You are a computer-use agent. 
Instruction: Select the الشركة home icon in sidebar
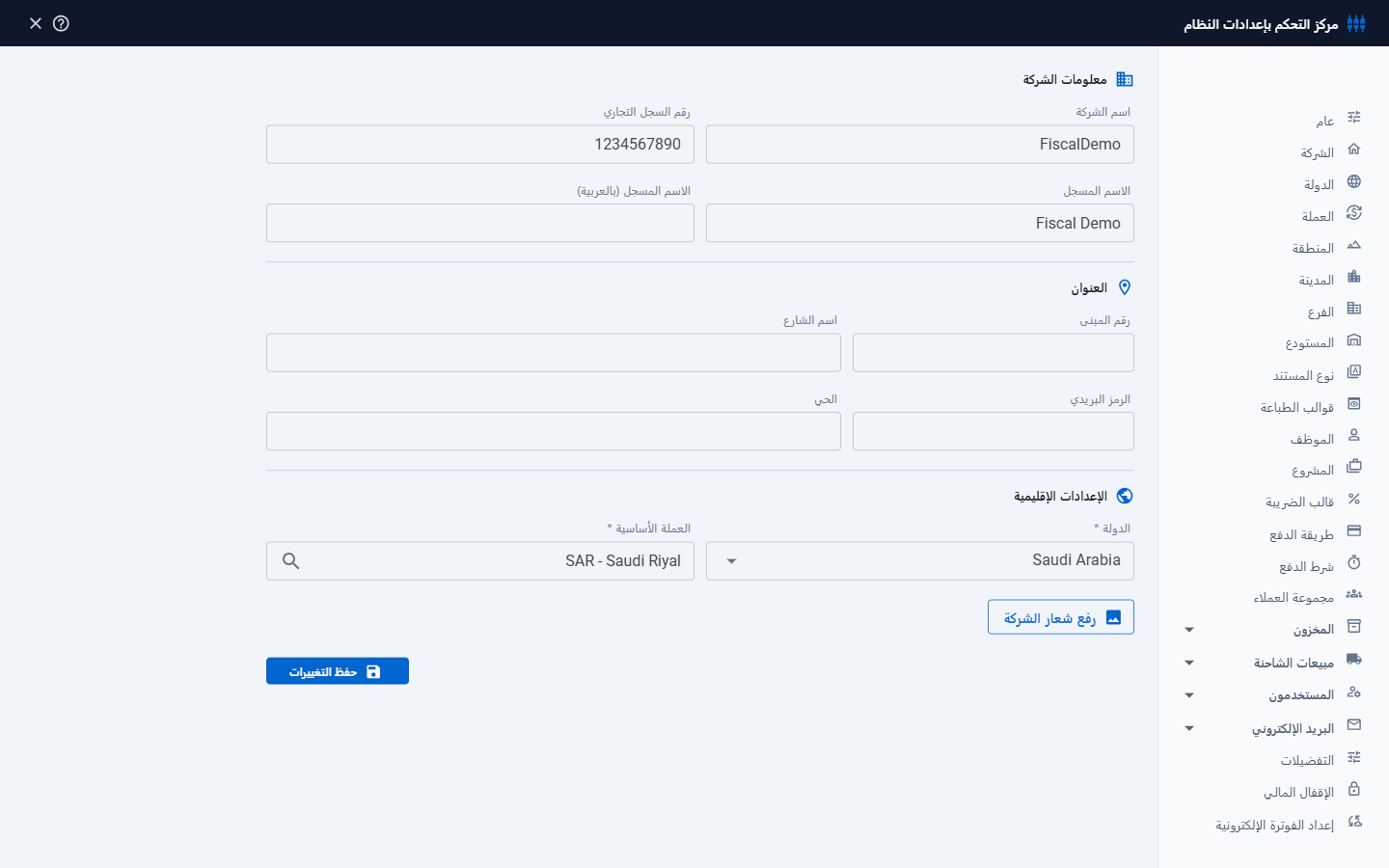point(1354,149)
